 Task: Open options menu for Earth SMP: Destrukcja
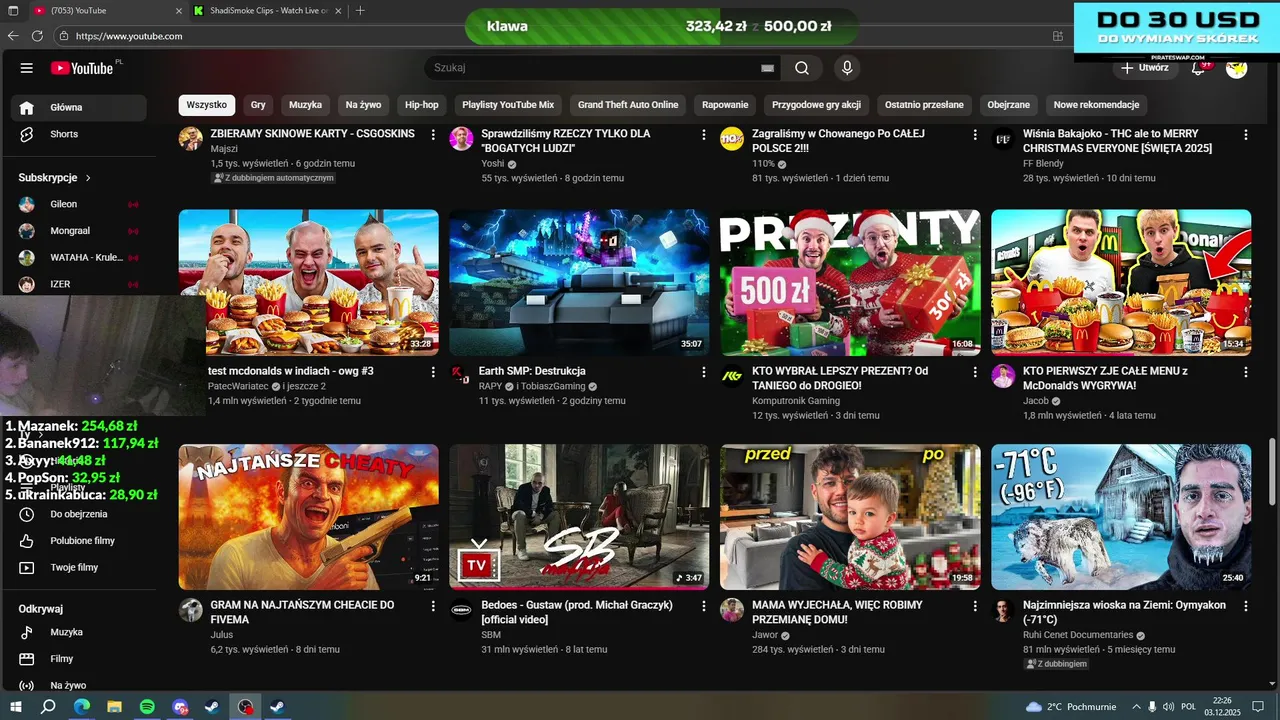click(704, 372)
